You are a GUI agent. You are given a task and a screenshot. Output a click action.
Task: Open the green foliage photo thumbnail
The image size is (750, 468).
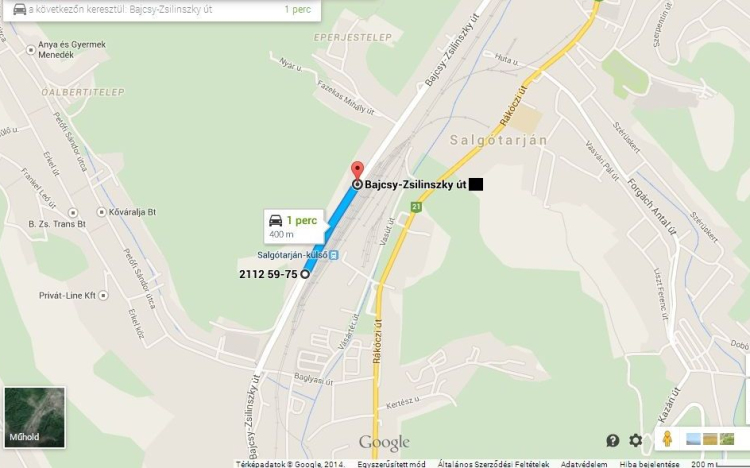tap(727, 439)
